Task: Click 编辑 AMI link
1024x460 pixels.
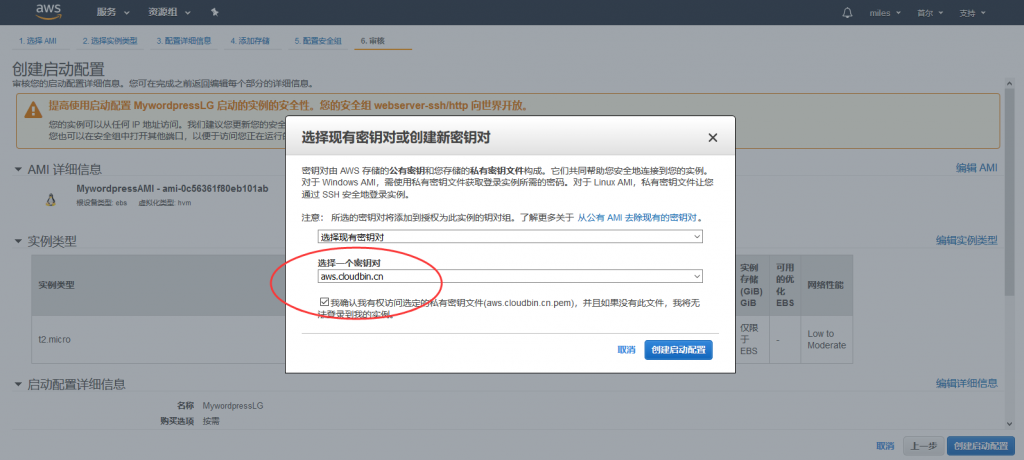Action: (x=976, y=168)
